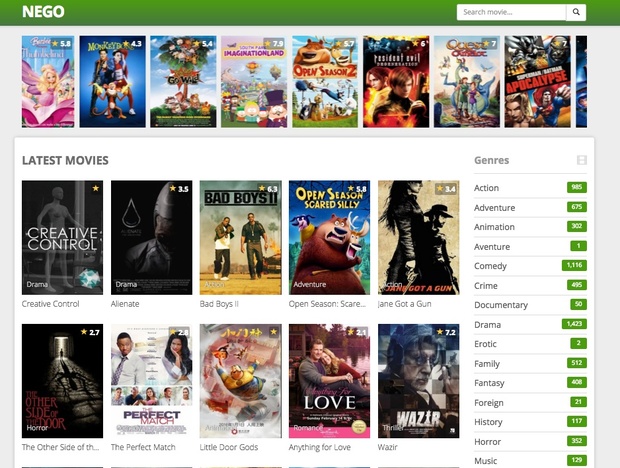Select the Animation genre
620x468 pixels.
point(494,227)
